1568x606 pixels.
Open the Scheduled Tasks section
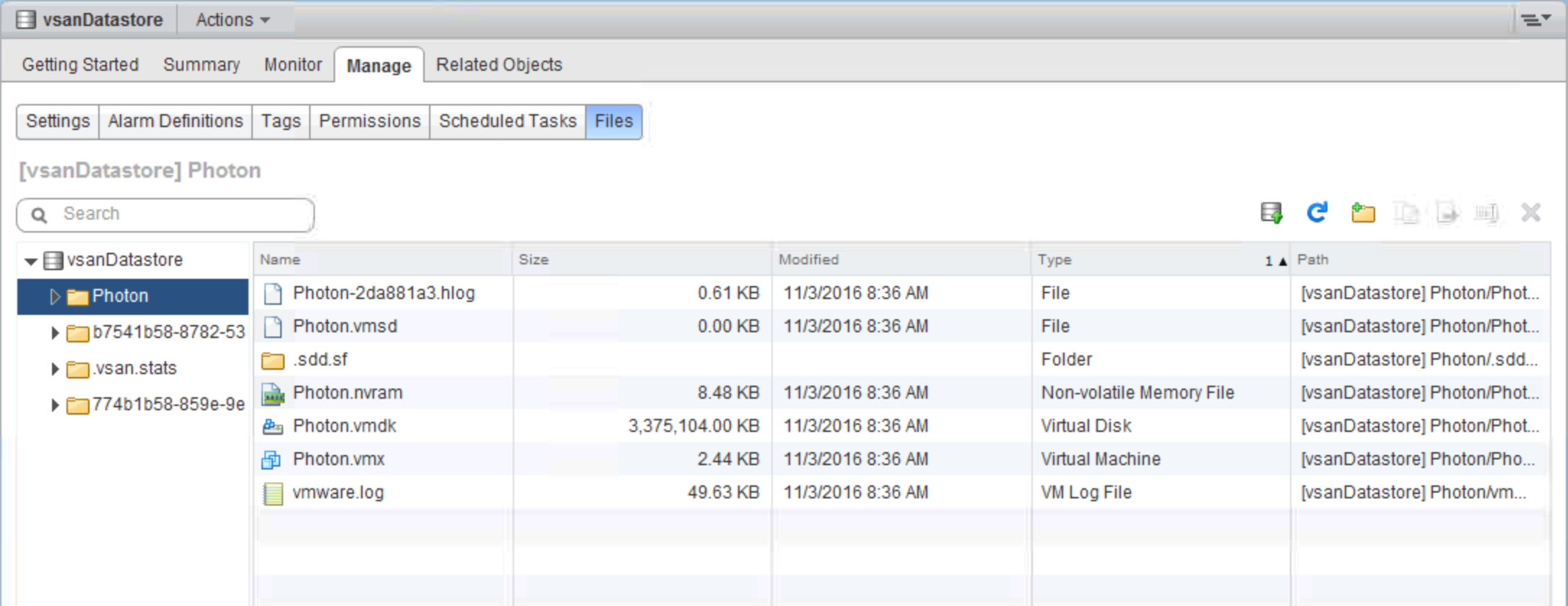pyautogui.click(x=507, y=121)
